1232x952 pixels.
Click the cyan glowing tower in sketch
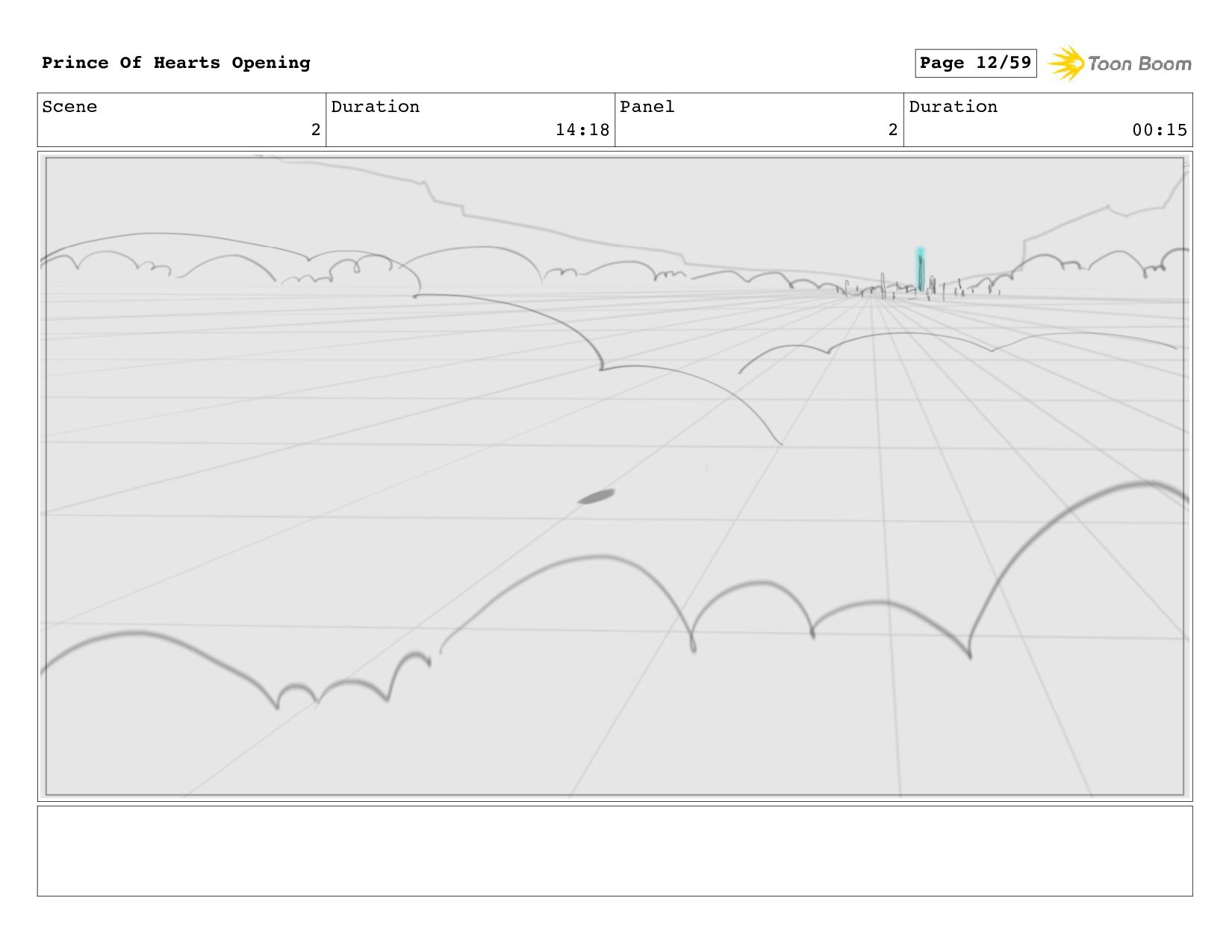click(921, 270)
